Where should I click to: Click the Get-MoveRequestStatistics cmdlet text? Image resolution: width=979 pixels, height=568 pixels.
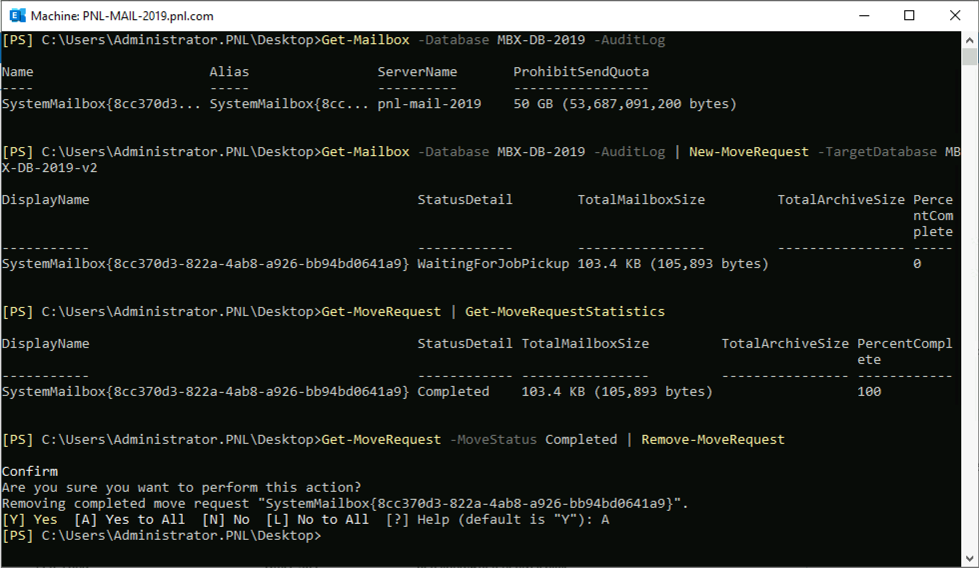click(x=564, y=312)
